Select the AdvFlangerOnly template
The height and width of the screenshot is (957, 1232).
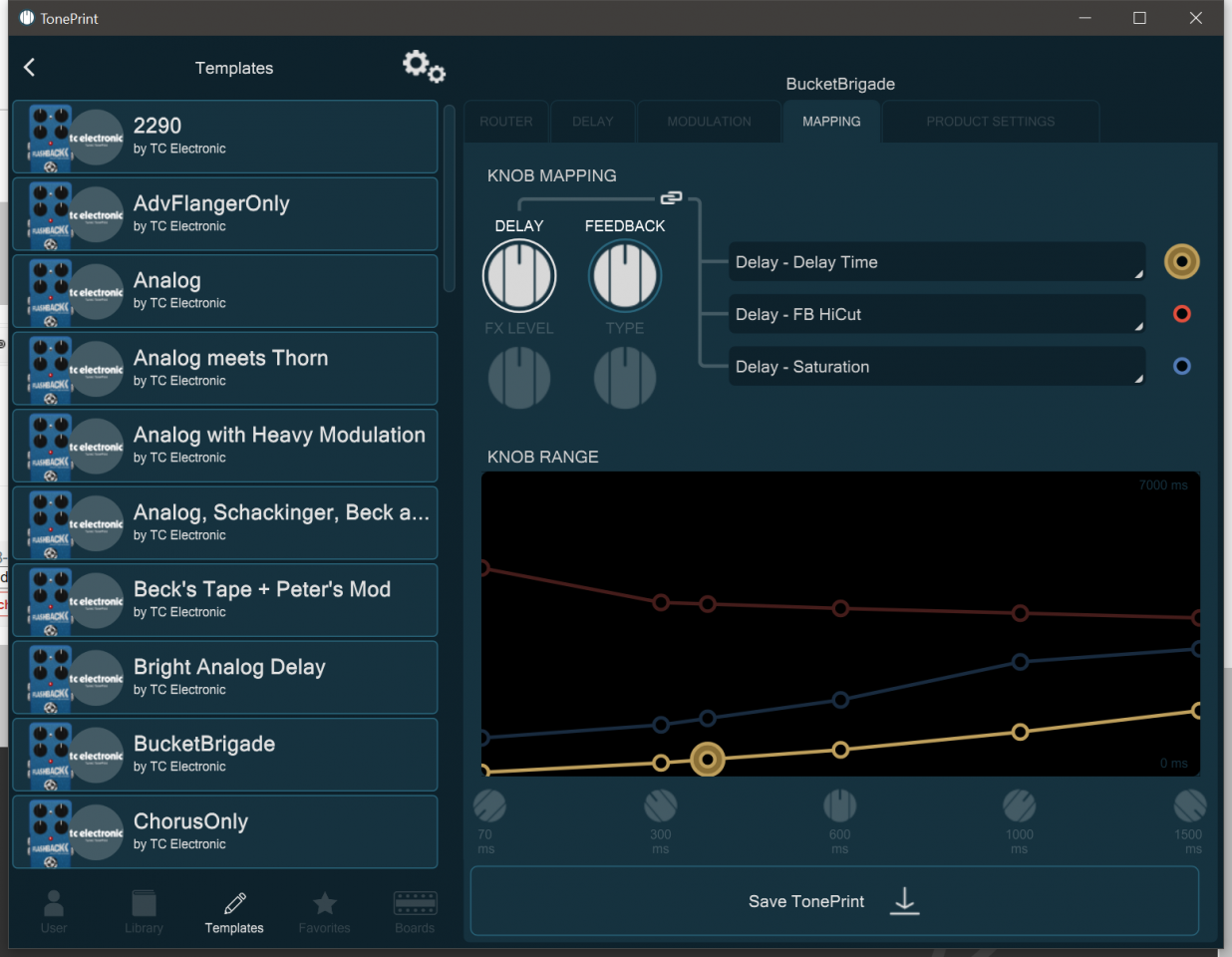pos(225,214)
